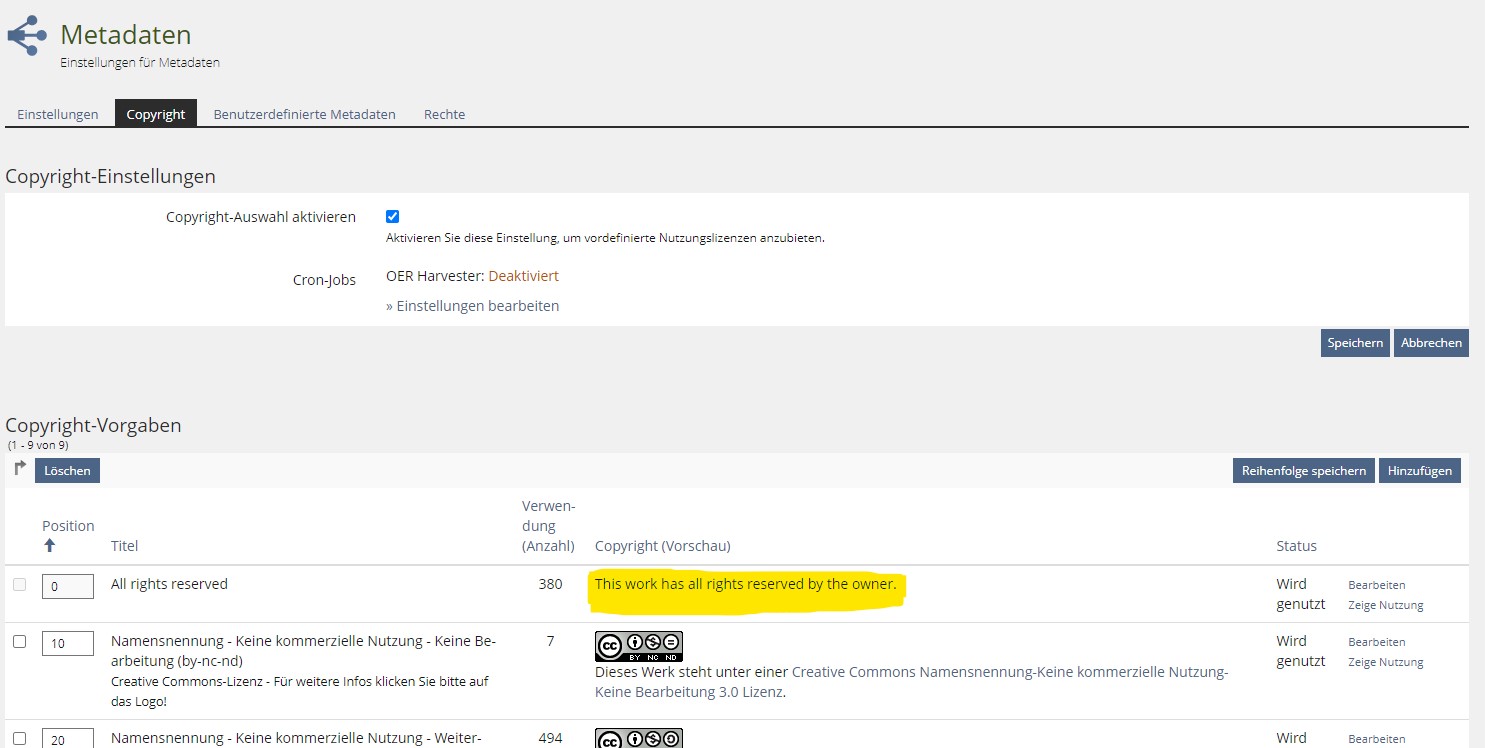Select the by-nc-nd license row checkbox
The image size is (1485, 748).
coord(19,642)
